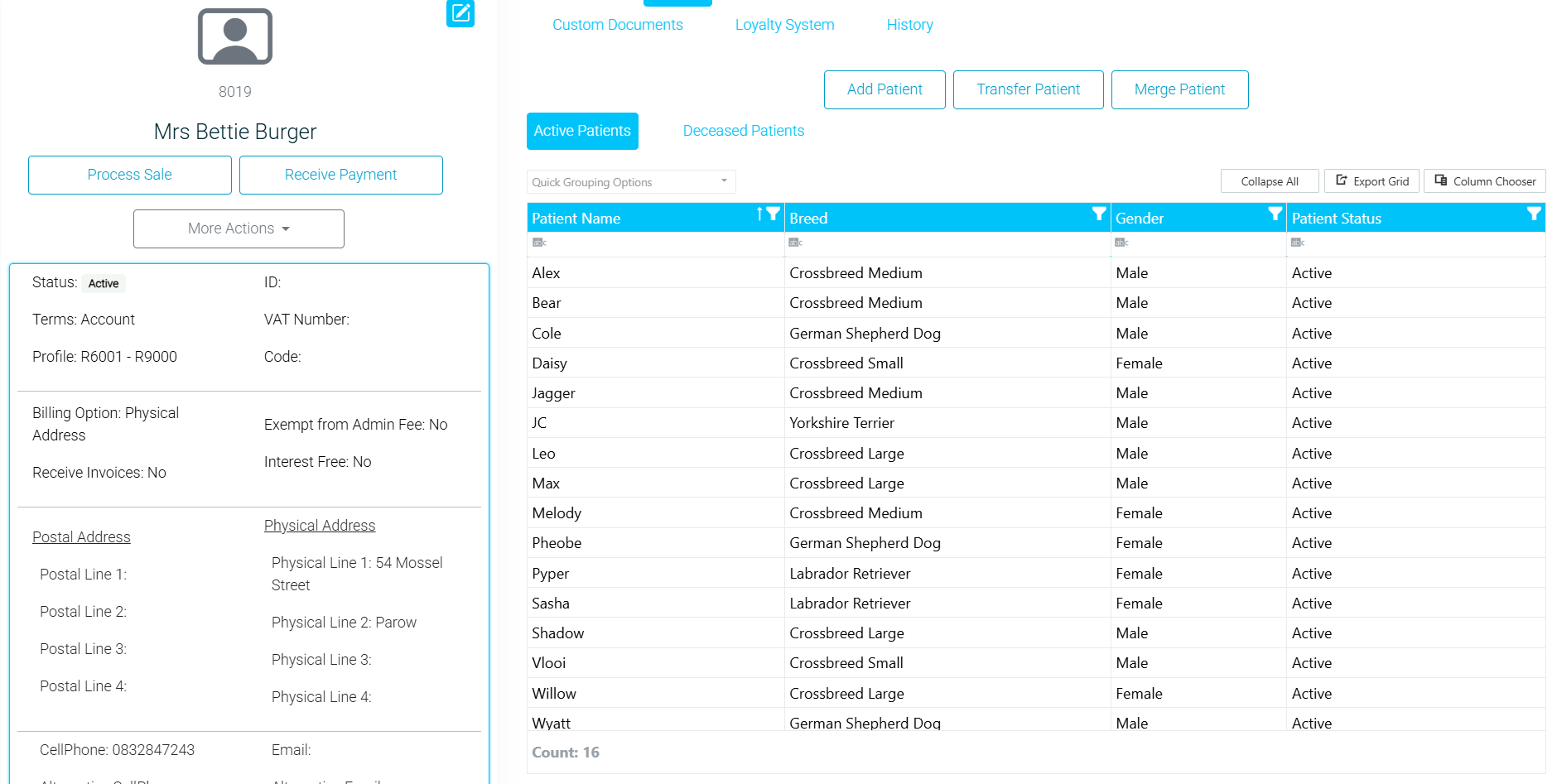Select the patient row named Bear
Viewport: 1557px width, 784px height.
(1036, 303)
